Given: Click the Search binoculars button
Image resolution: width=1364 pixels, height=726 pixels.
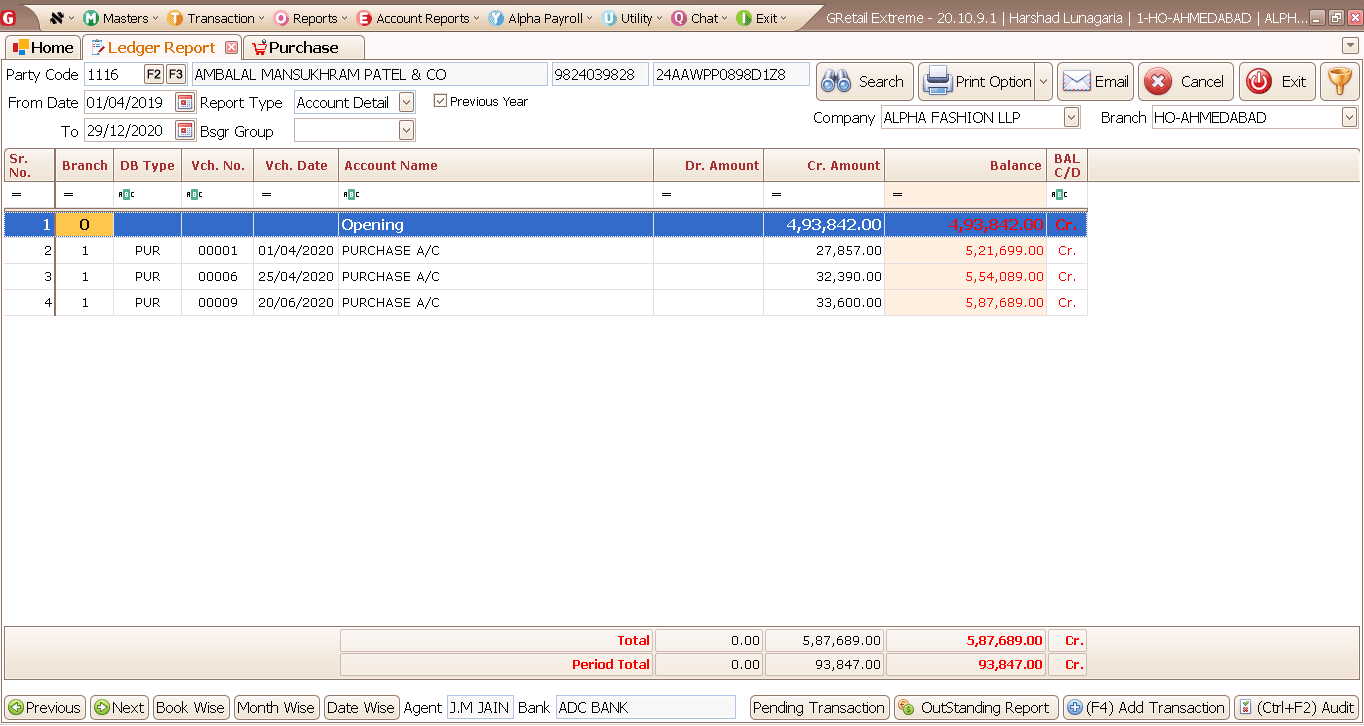Looking at the screenshot, I should pyautogui.click(x=865, y=82).
